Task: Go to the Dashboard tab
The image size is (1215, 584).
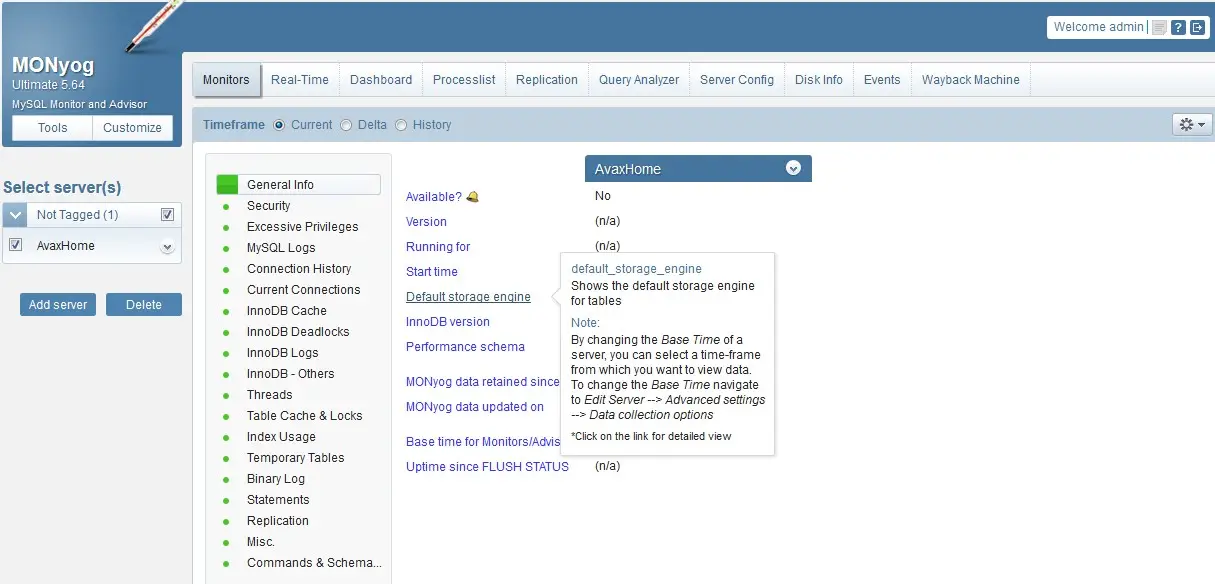Action: click(381, 80)
